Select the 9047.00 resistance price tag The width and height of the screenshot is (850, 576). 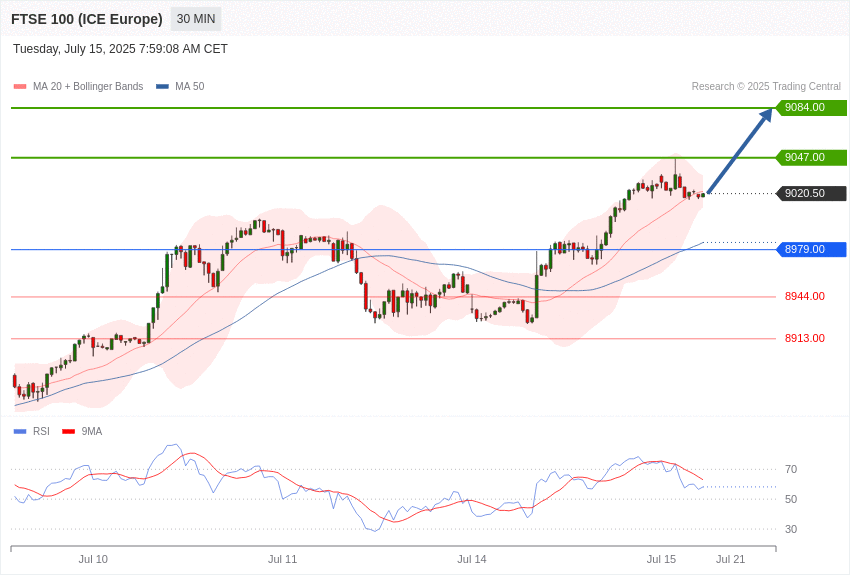point(812,157)
